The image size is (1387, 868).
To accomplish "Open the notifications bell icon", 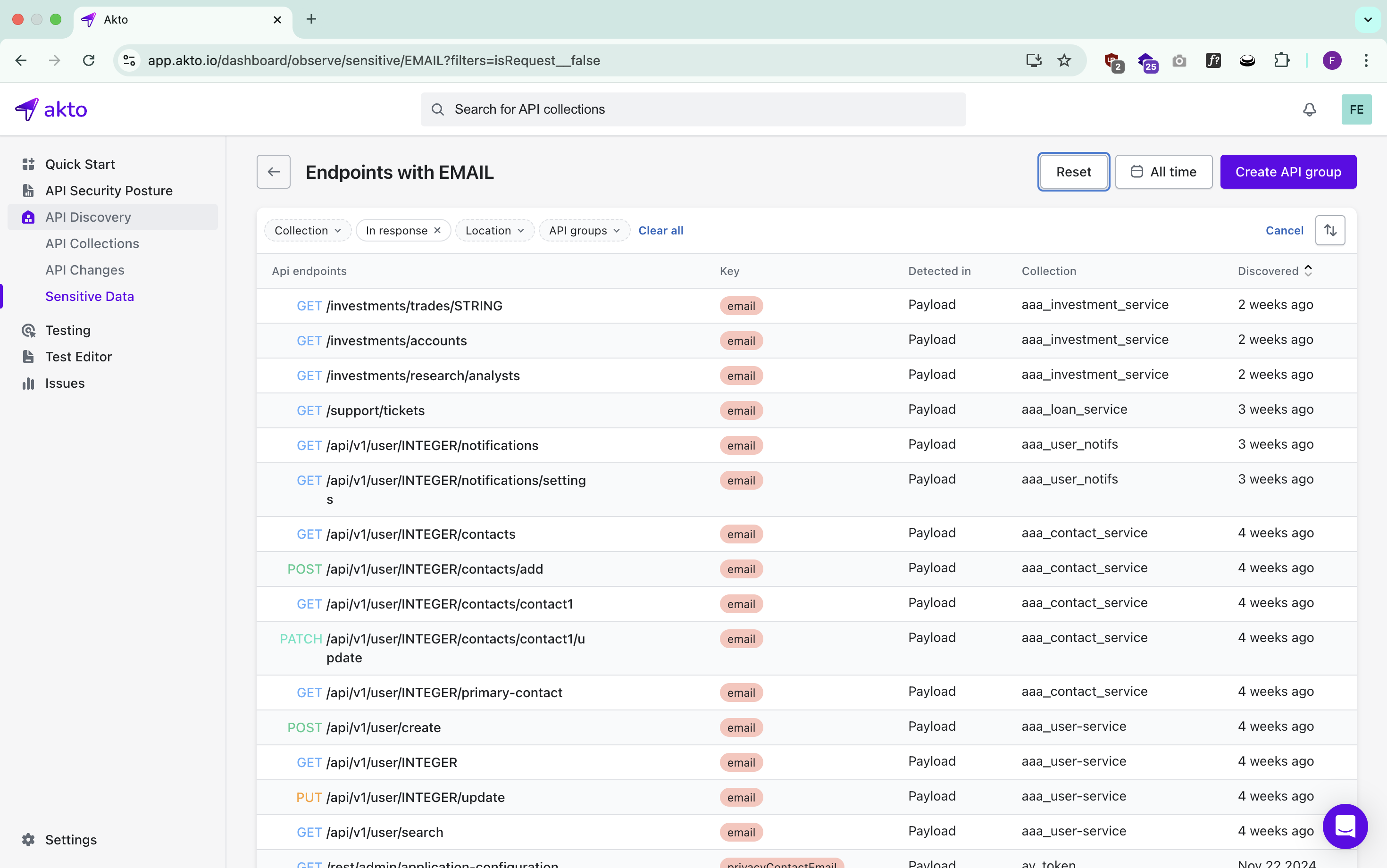I will pyautogui.click(x=1309, y=109).
